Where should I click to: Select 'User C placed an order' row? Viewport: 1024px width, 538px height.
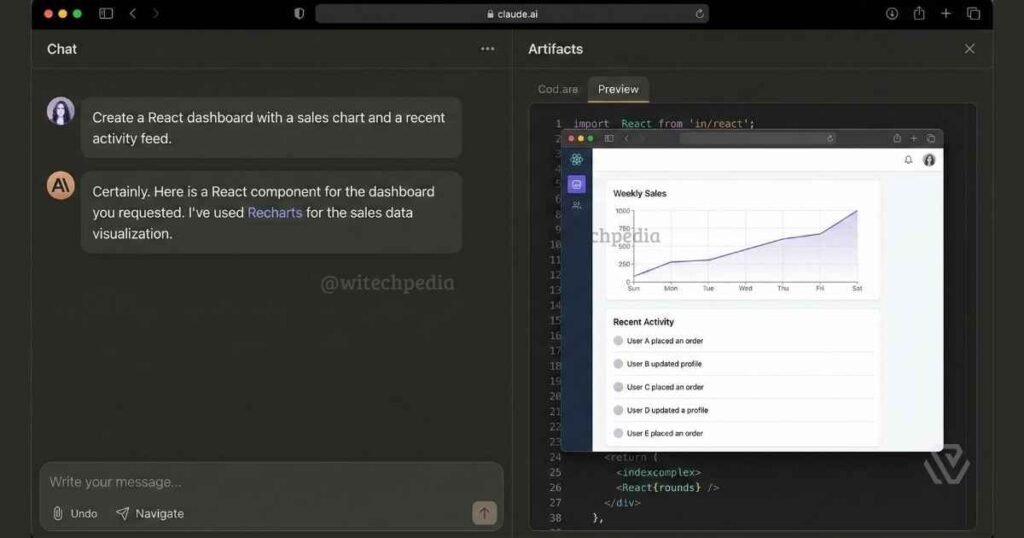click(x=743, y=387)
